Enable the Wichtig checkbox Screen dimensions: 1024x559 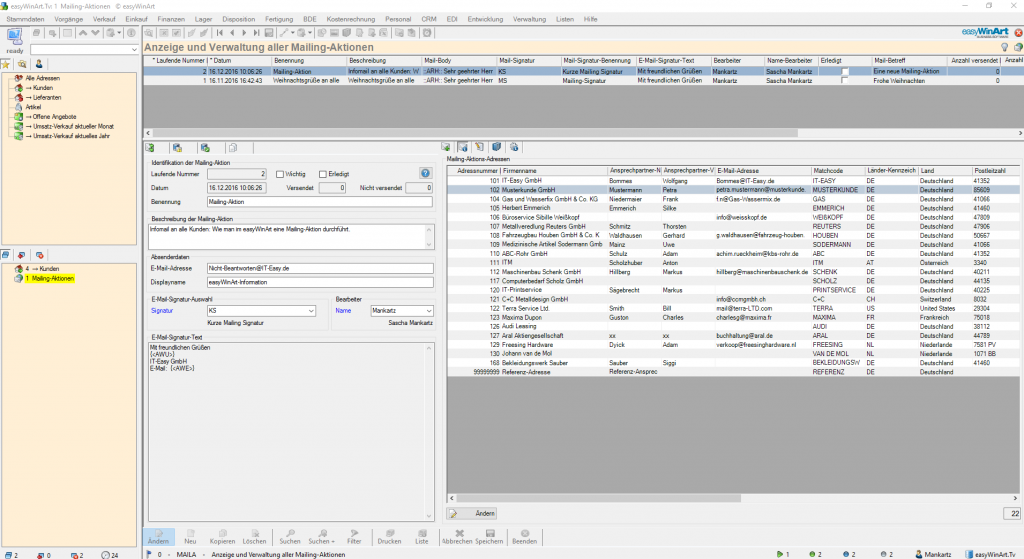pos(279,173)
